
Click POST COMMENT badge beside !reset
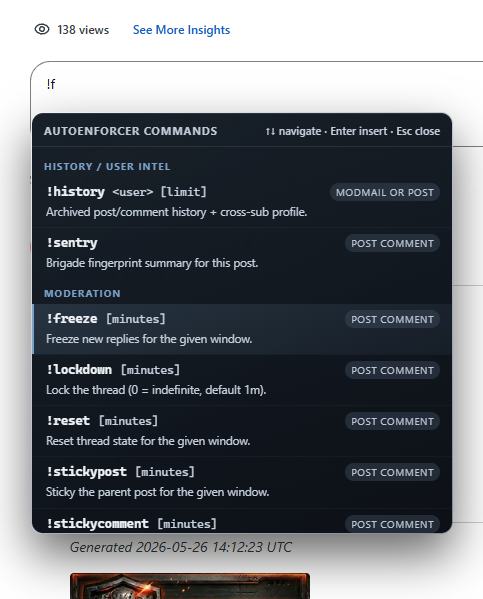[392, 421]
